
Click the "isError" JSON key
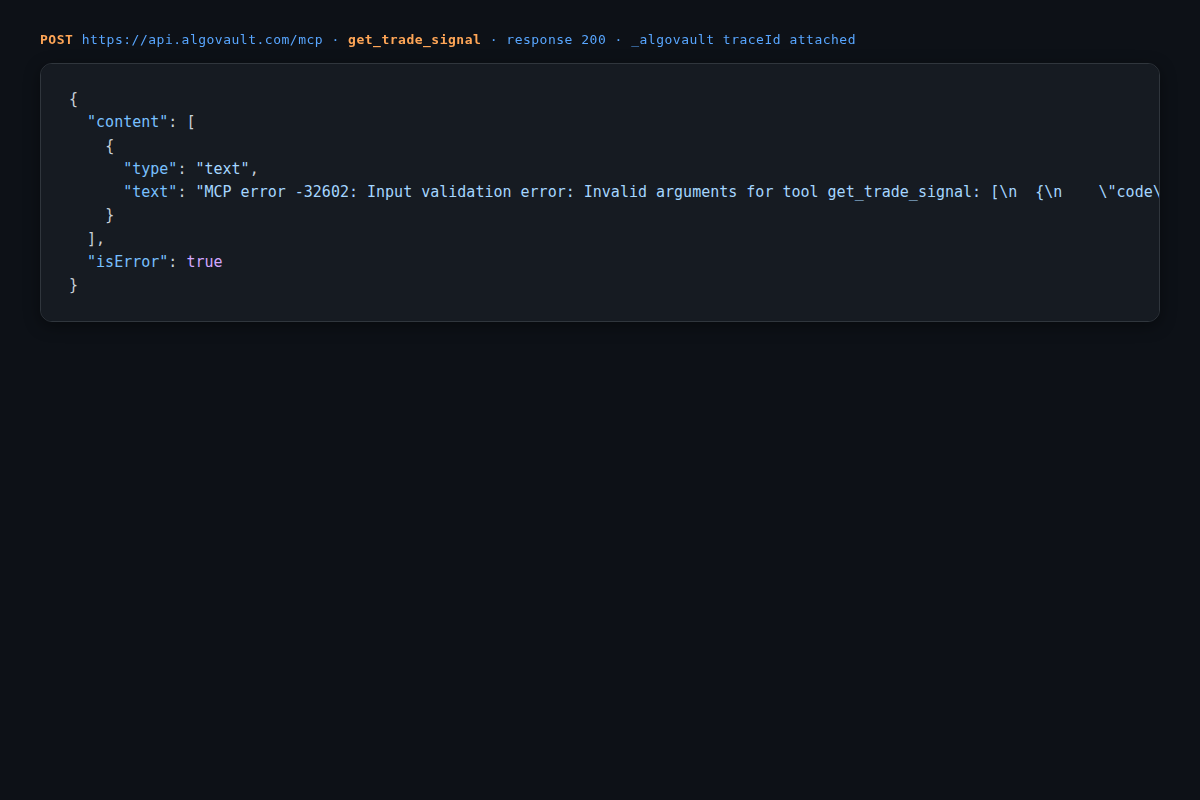128,262
